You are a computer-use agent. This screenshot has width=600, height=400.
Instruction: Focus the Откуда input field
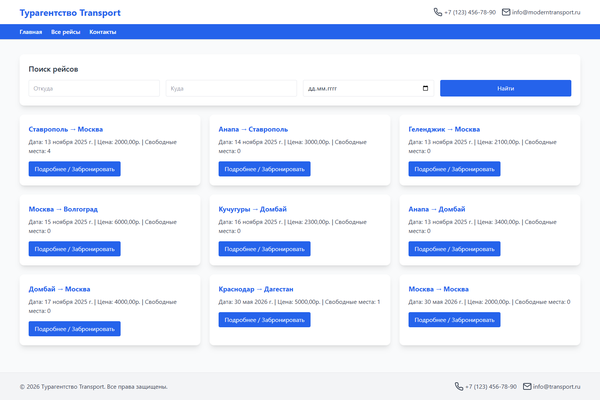(94, 88)
